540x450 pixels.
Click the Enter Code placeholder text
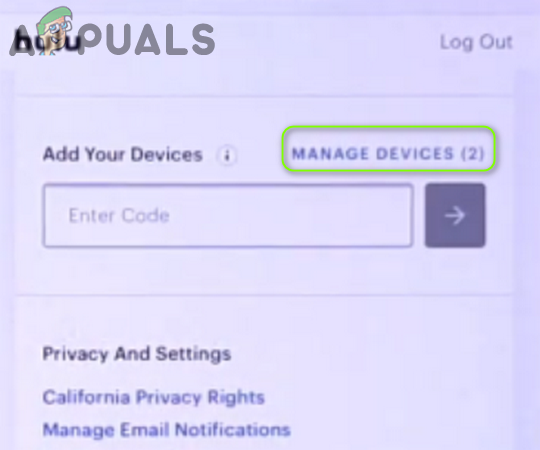coord(119,216)
